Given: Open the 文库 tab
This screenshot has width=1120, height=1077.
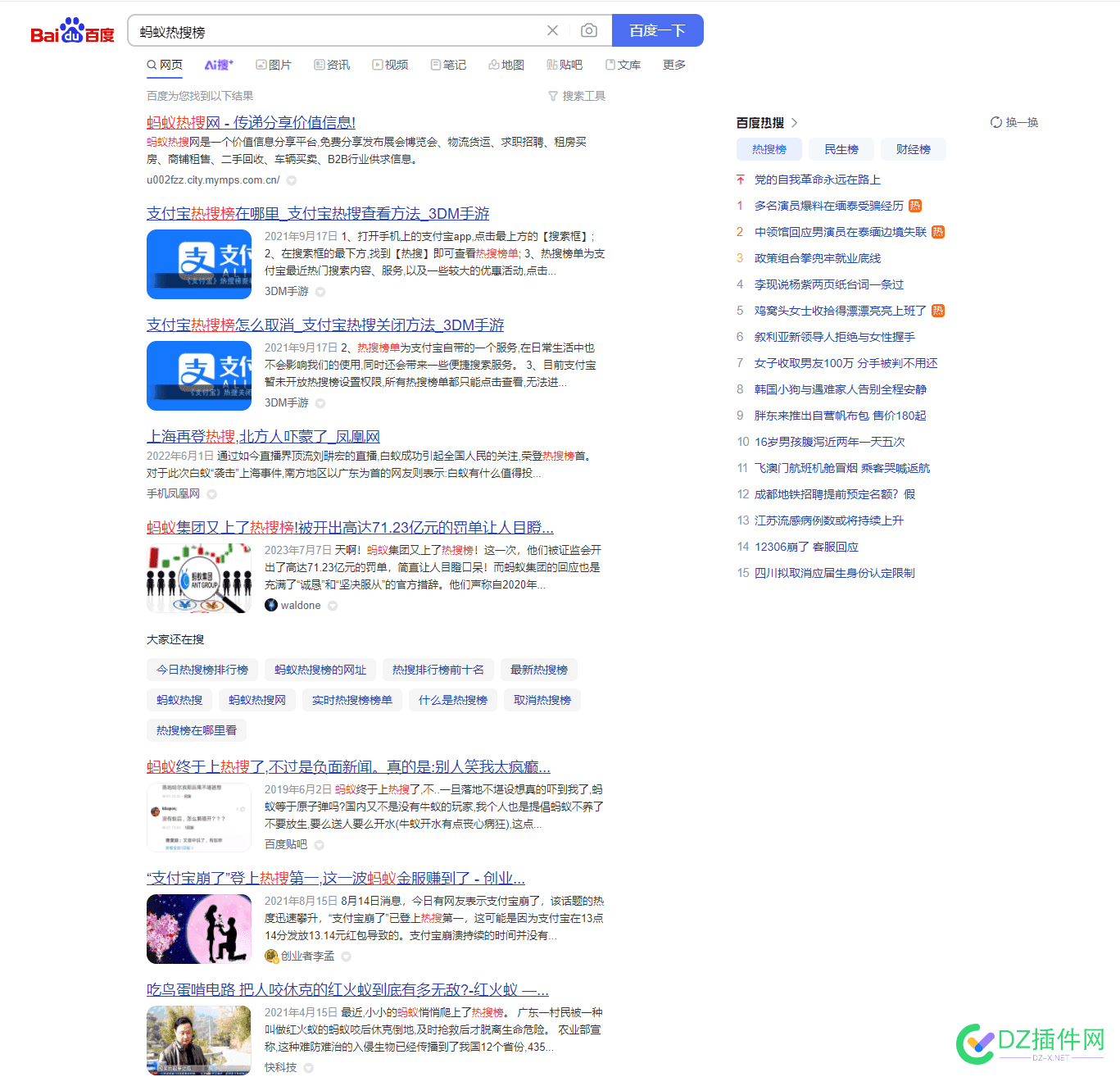Looking at the screenshot, I should 623,65.
